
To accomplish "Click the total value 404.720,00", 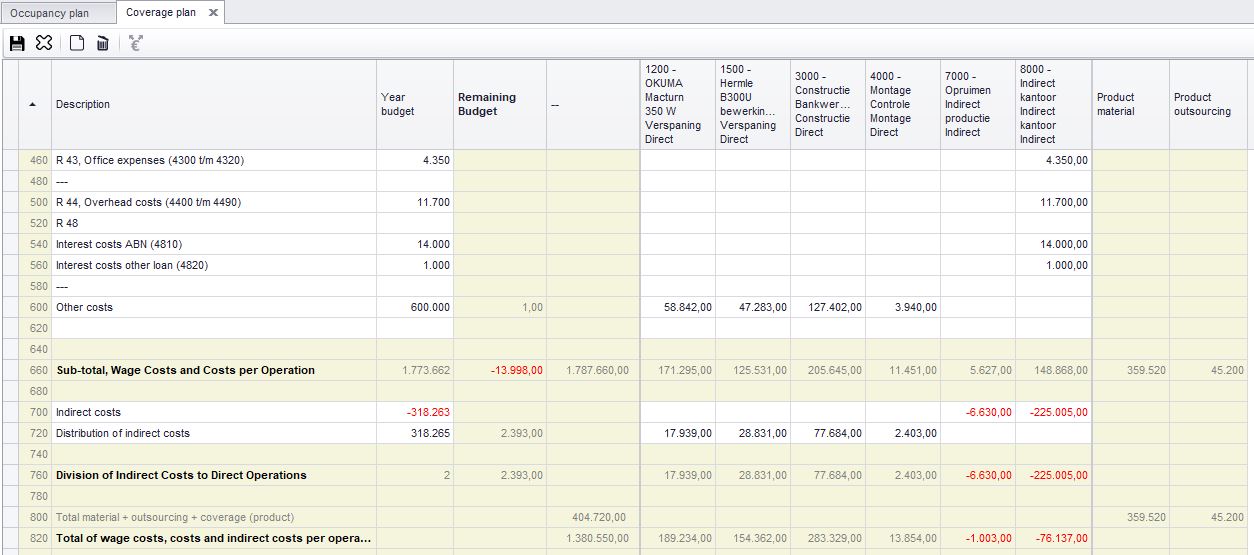I will pyautogui.click(x=593, y=517).
